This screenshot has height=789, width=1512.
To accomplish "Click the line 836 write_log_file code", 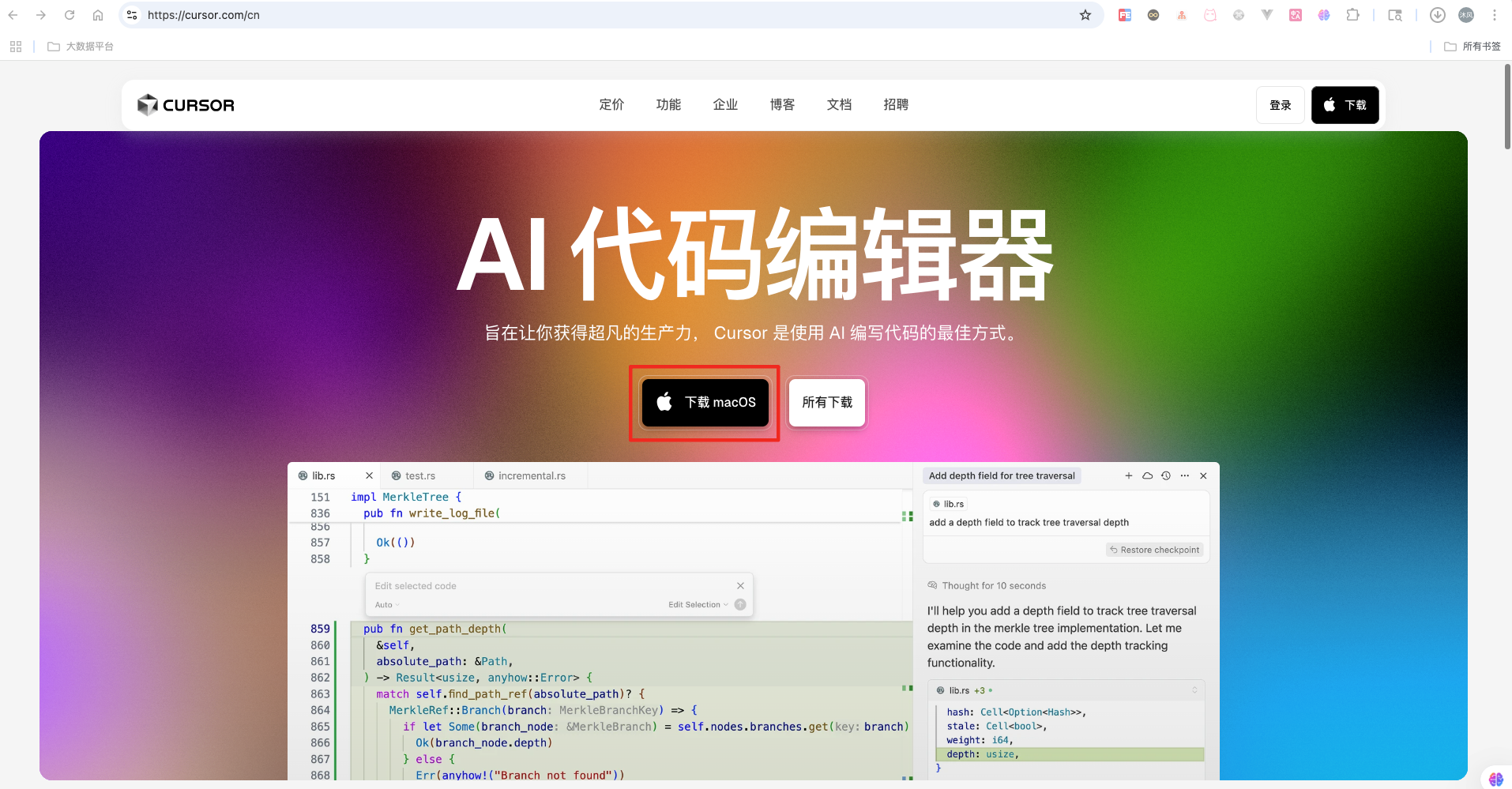I will click(x=431, y=513).
